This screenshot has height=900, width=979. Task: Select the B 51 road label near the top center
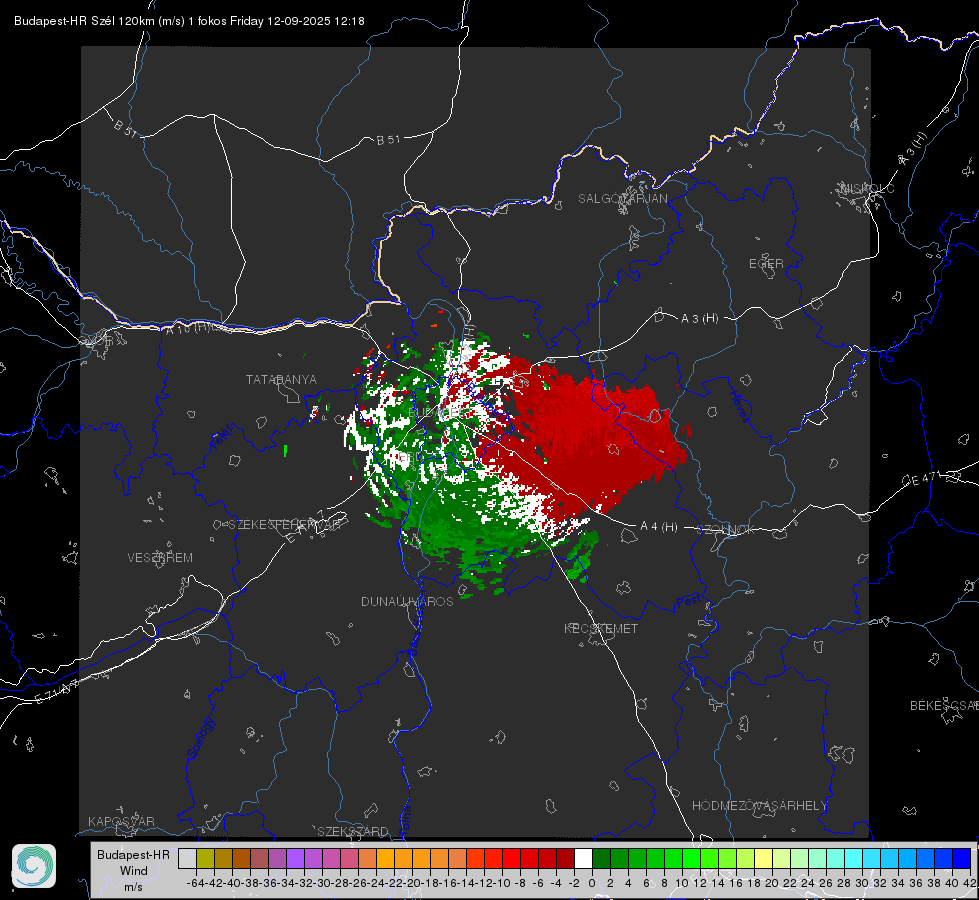[388, 140]
